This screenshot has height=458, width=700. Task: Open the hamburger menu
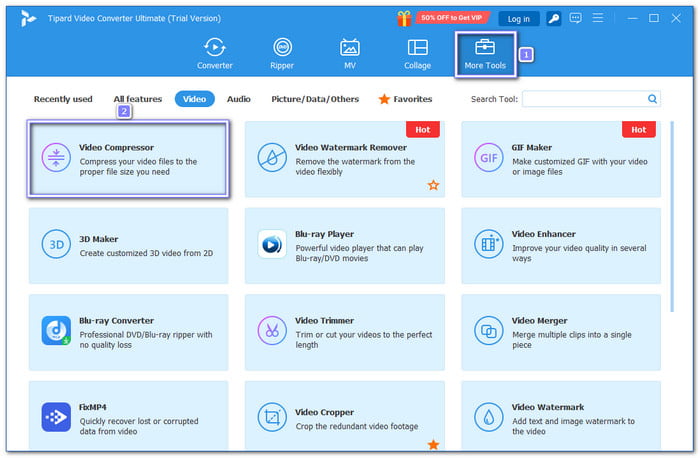(x=598, y=18)
